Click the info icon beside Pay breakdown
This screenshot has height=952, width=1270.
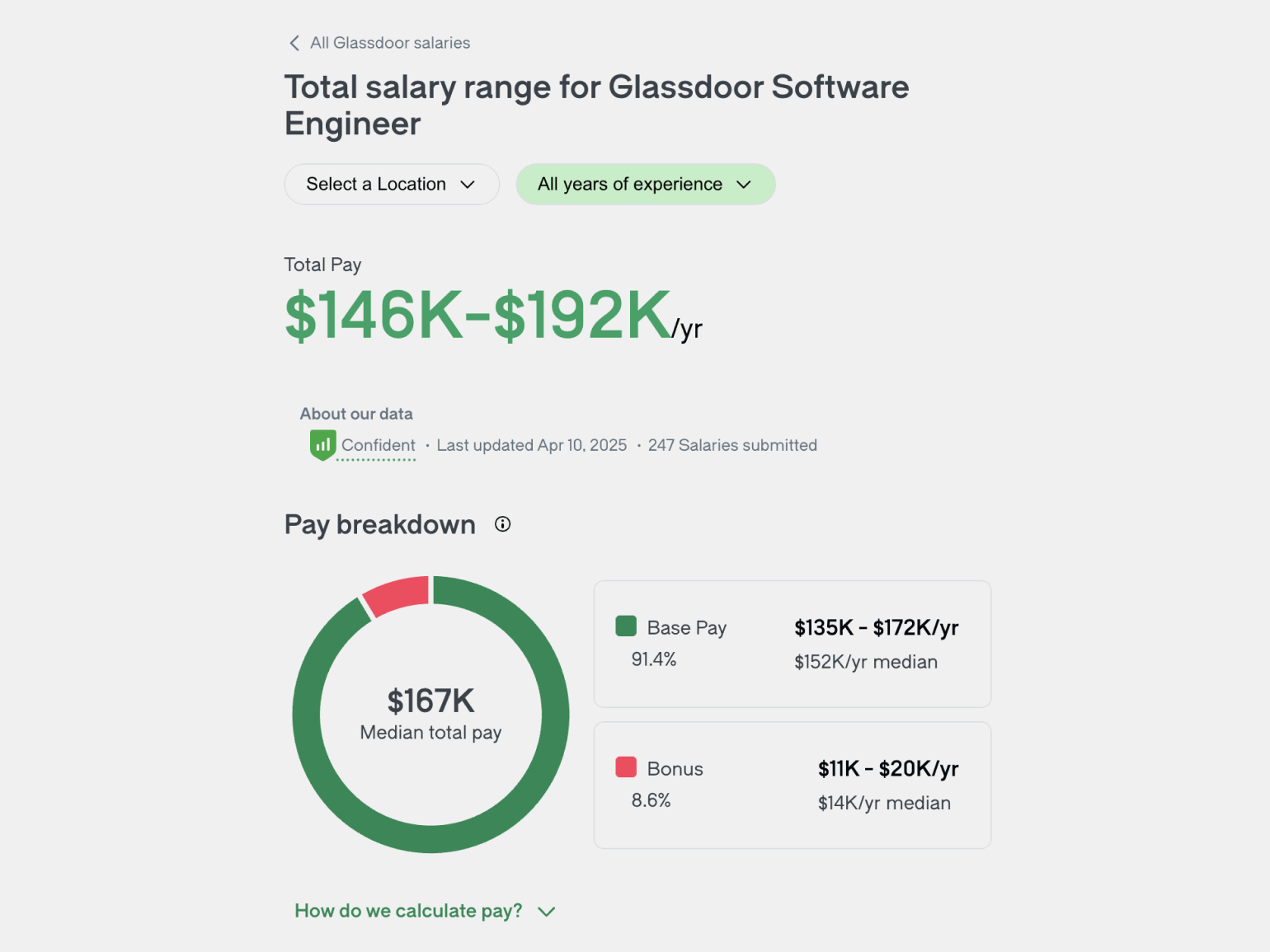point(502,524)
